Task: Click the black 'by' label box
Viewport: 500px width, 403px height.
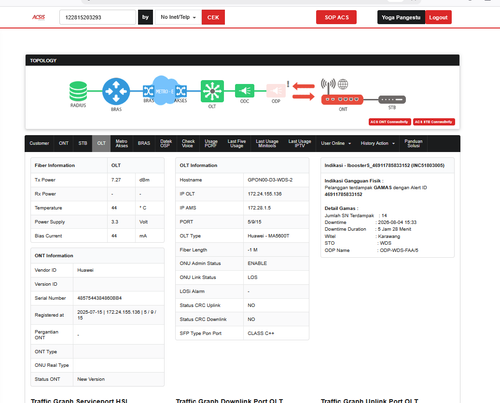Action: point(145,17)
